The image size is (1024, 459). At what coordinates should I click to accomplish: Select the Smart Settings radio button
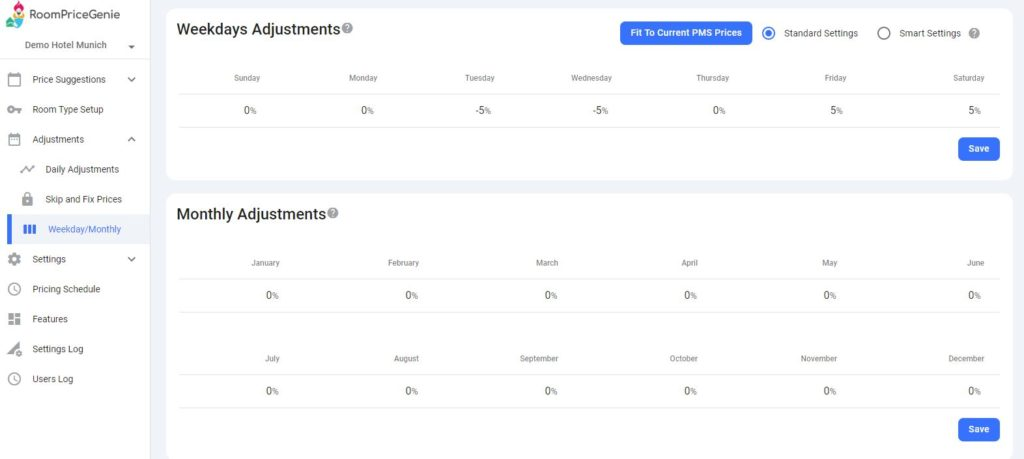point(884,33)
